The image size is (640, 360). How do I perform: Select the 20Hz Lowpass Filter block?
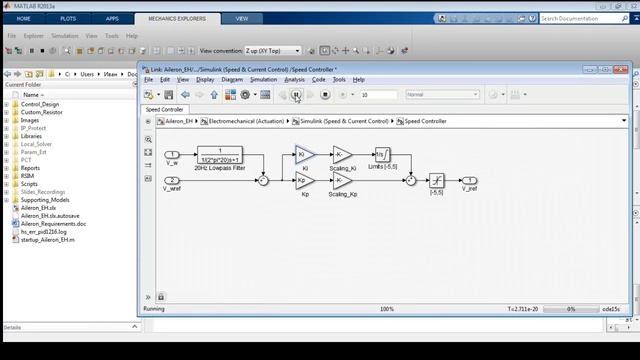[220, 155]
